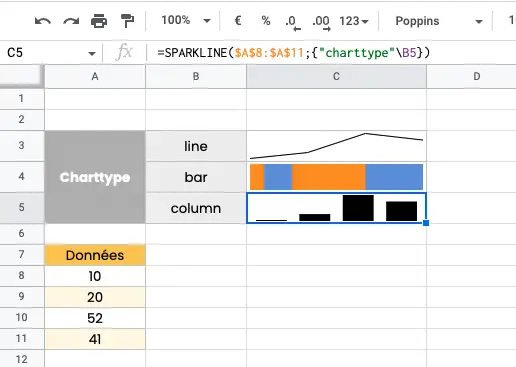Click the Redo arrow icon
This screenshot has width=516, height=367.
(x=71, y=21)
